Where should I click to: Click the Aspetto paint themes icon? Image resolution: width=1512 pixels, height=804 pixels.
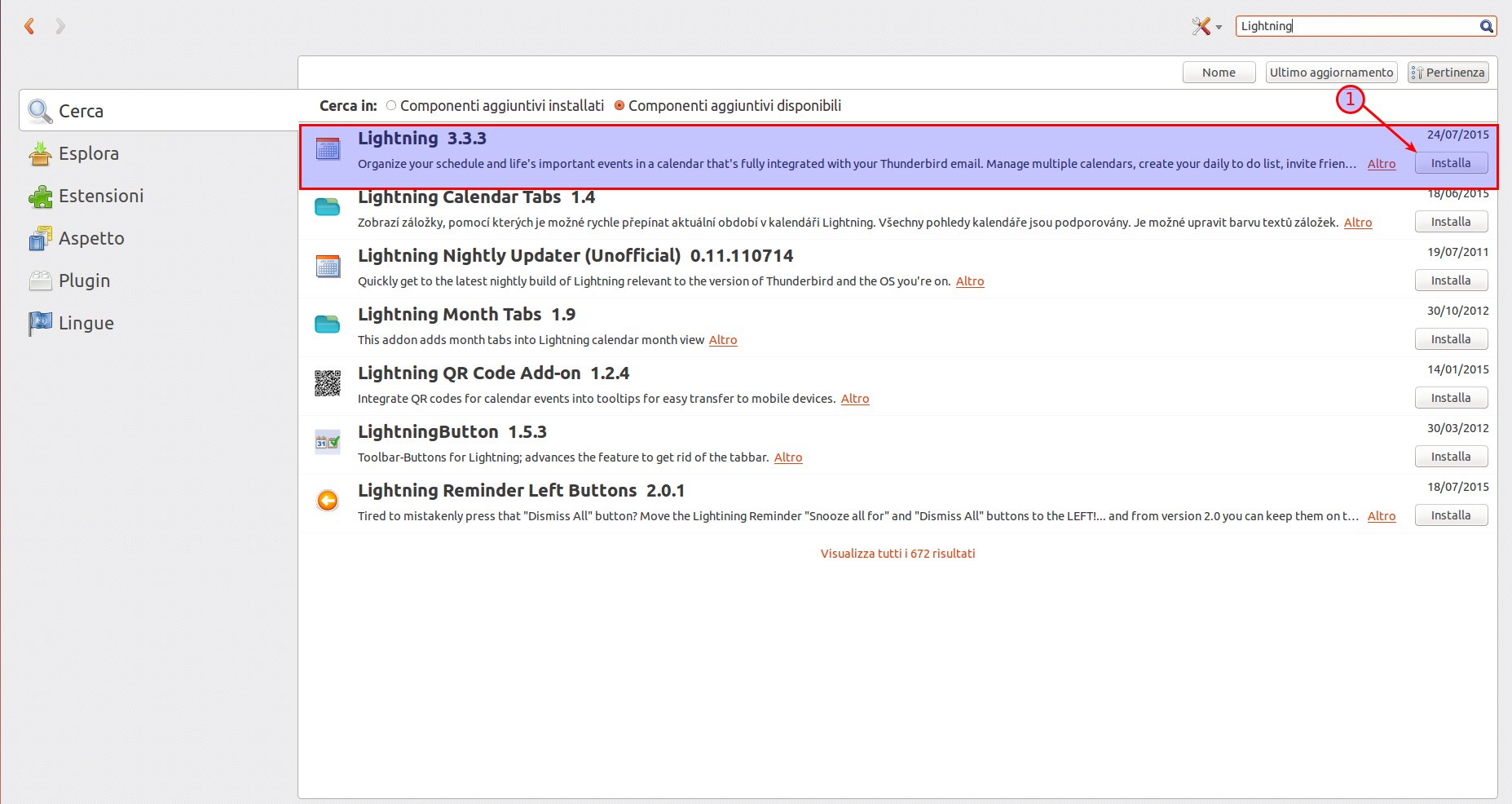click(x=40, y=238)
